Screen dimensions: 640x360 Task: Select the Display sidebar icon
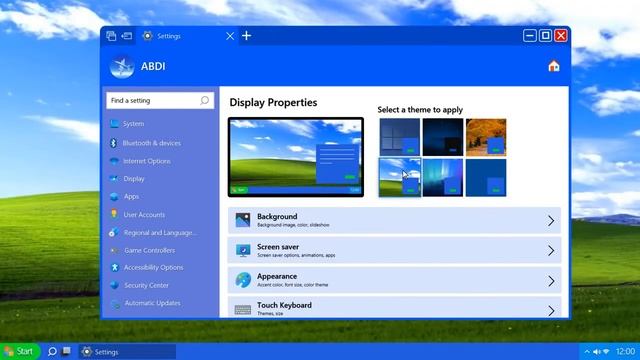pos(114,179)
